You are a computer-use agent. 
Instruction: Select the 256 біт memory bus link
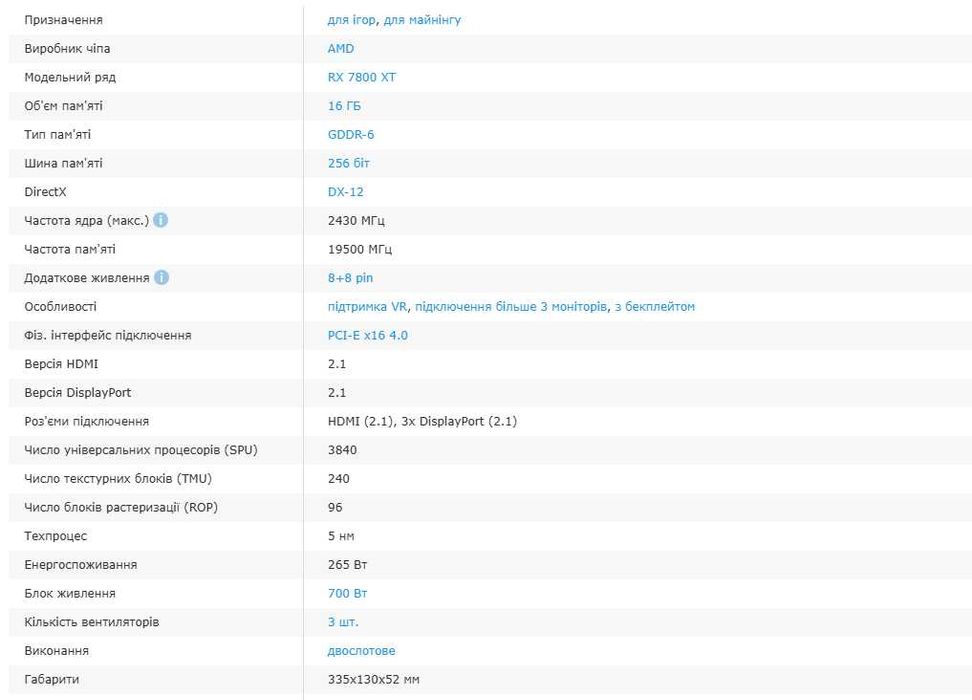(x=348, y=163)
